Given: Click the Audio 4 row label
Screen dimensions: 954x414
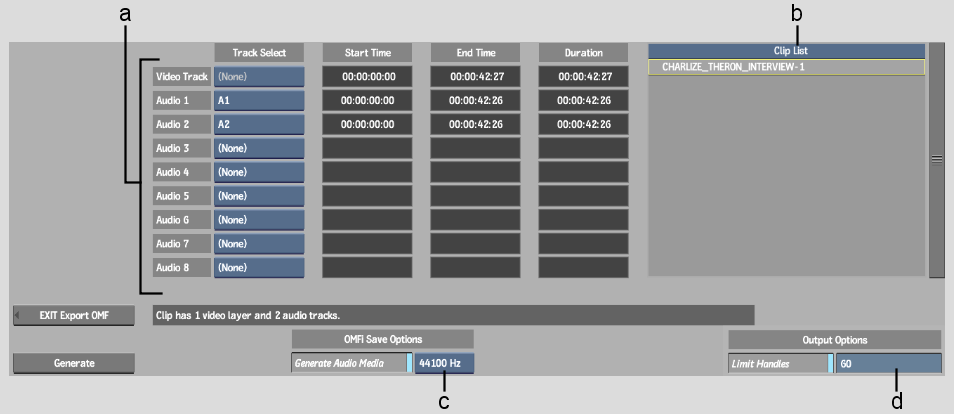Looking at the screenshot, I should tap(182, 172).
